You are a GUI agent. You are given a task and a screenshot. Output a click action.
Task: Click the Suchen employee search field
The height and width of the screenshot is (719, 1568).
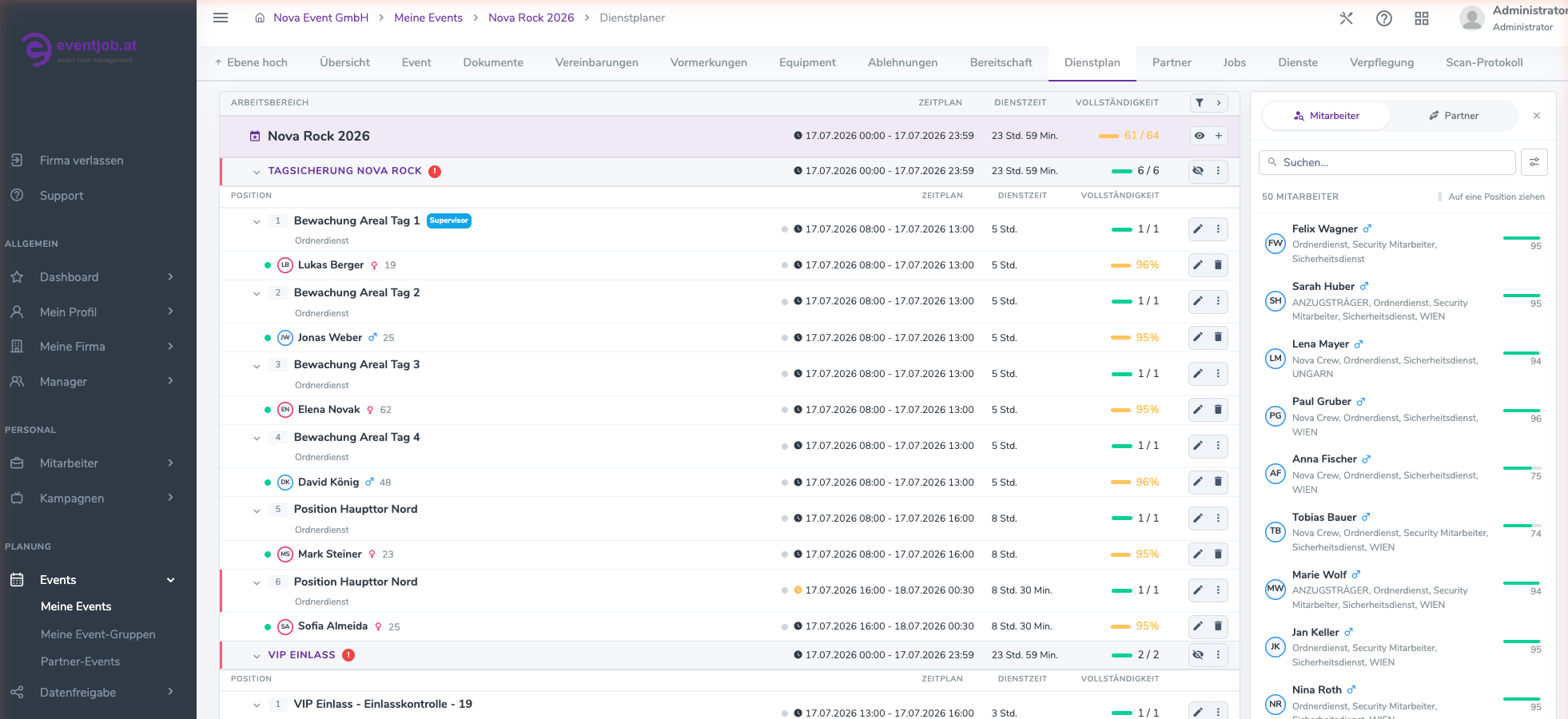pyautogui.click(x=1387, y=162)
